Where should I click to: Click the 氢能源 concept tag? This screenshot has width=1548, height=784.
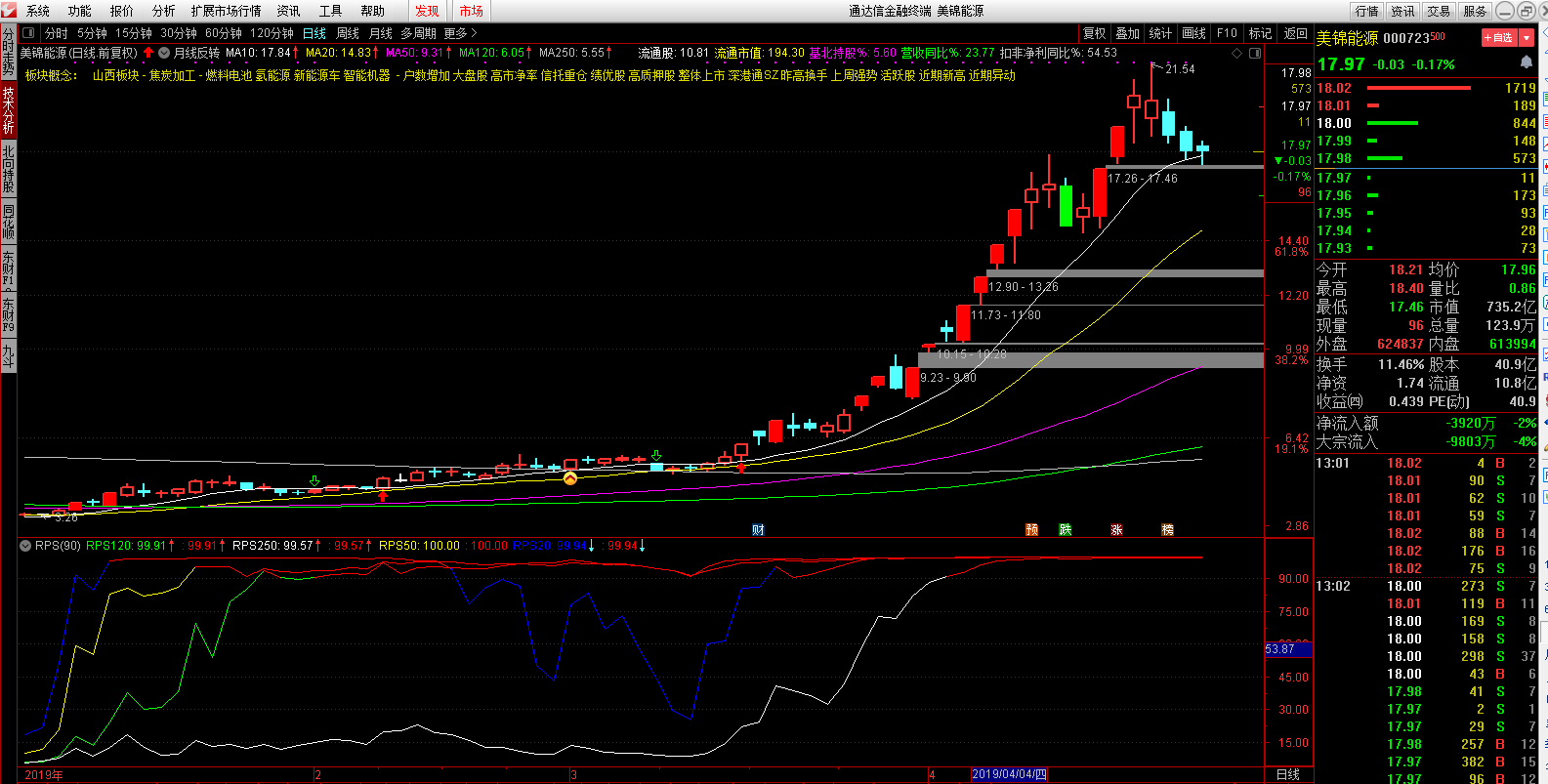(x=272, y=75)
